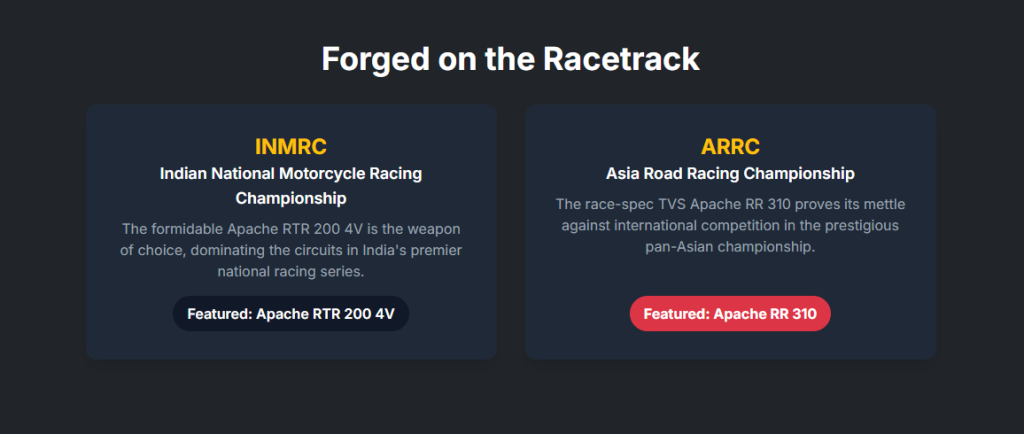Click the word 'Championship' on INMRC subtitle's second line

click(x=291, y=198)
